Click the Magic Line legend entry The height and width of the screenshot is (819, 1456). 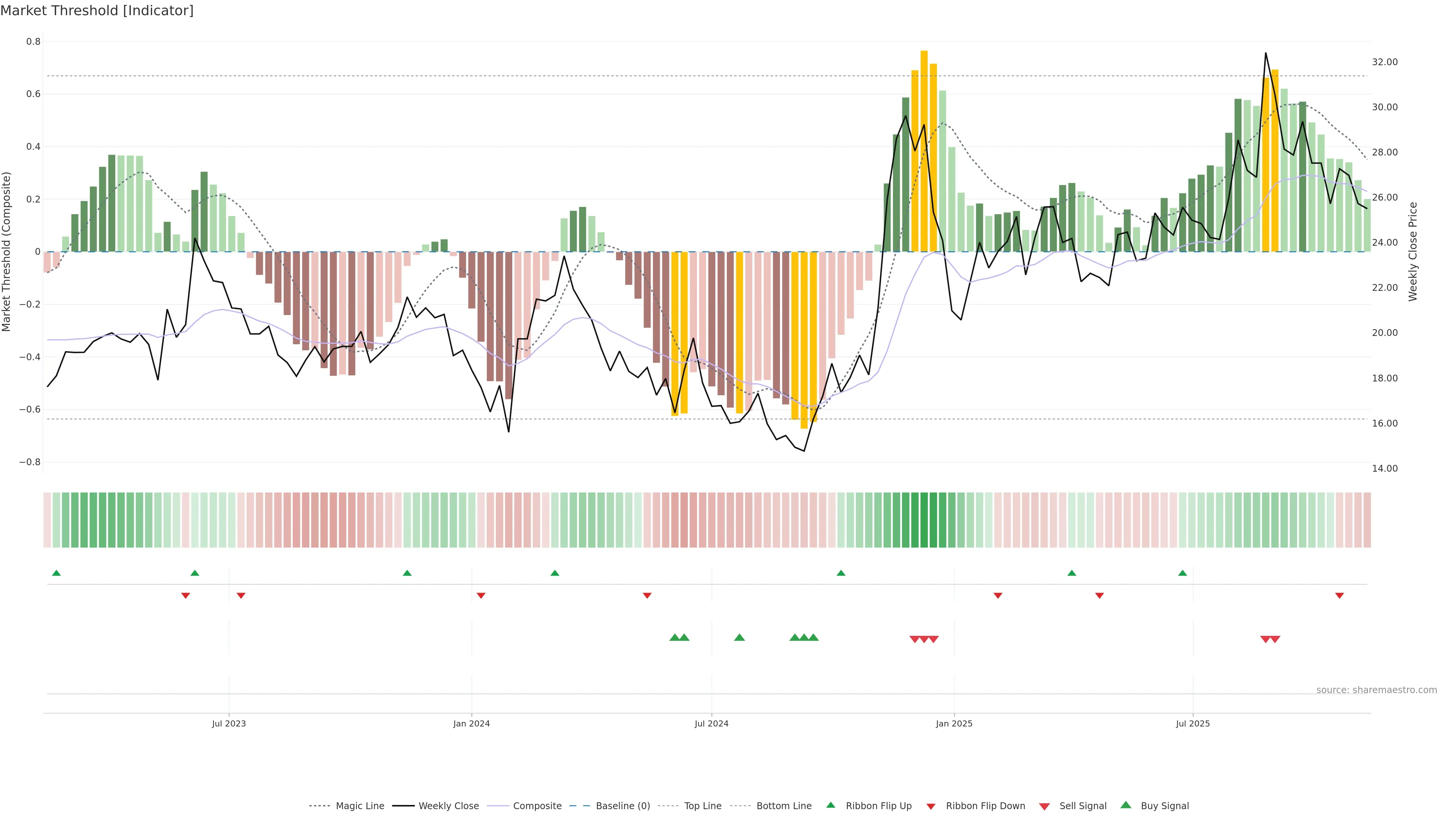pos(359,806)
